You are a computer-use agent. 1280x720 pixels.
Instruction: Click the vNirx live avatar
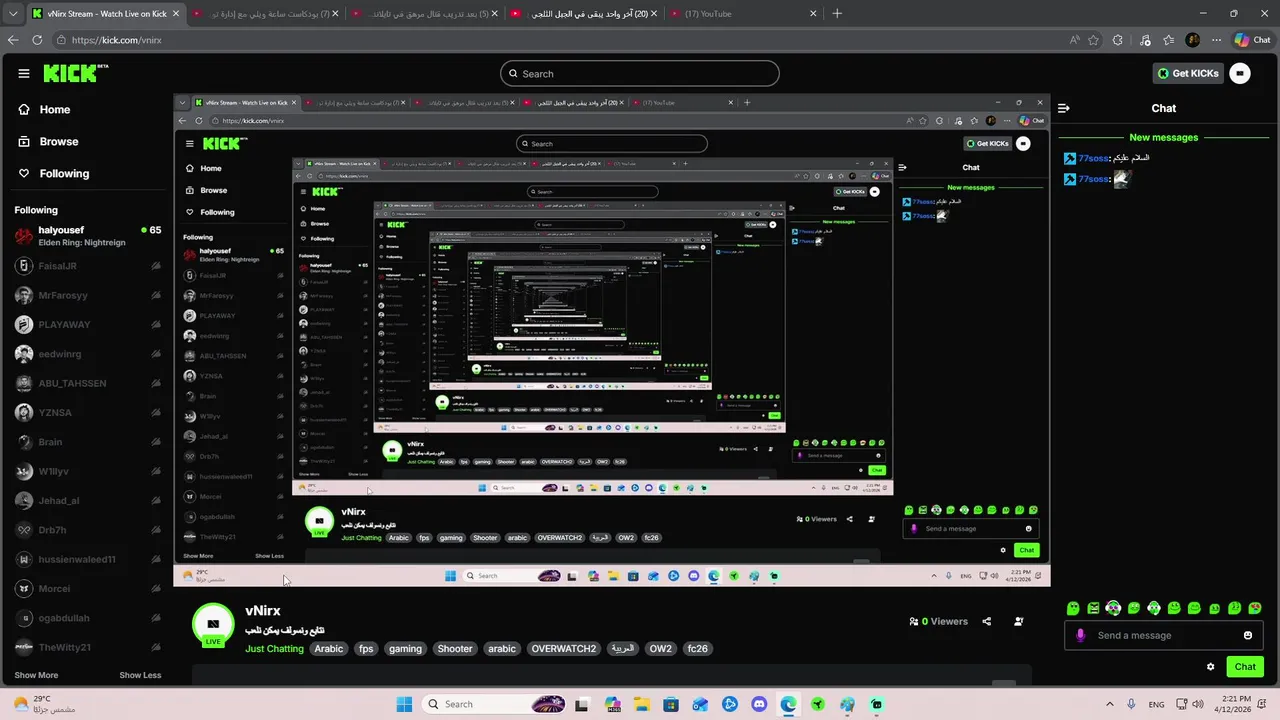click(x=213, y=624)
